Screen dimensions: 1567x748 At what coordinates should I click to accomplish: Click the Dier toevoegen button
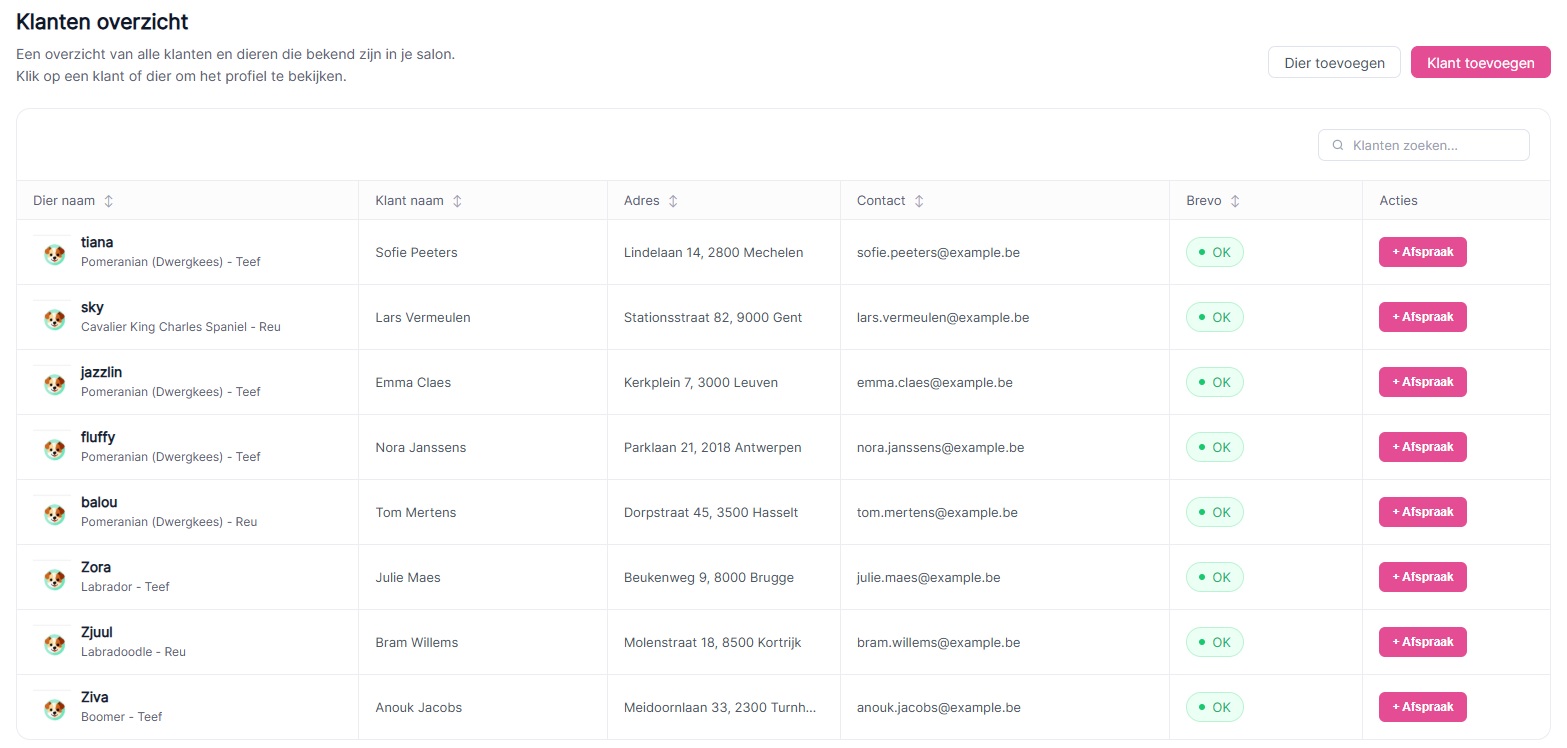pyautogui.click(x=1334, y=62)
